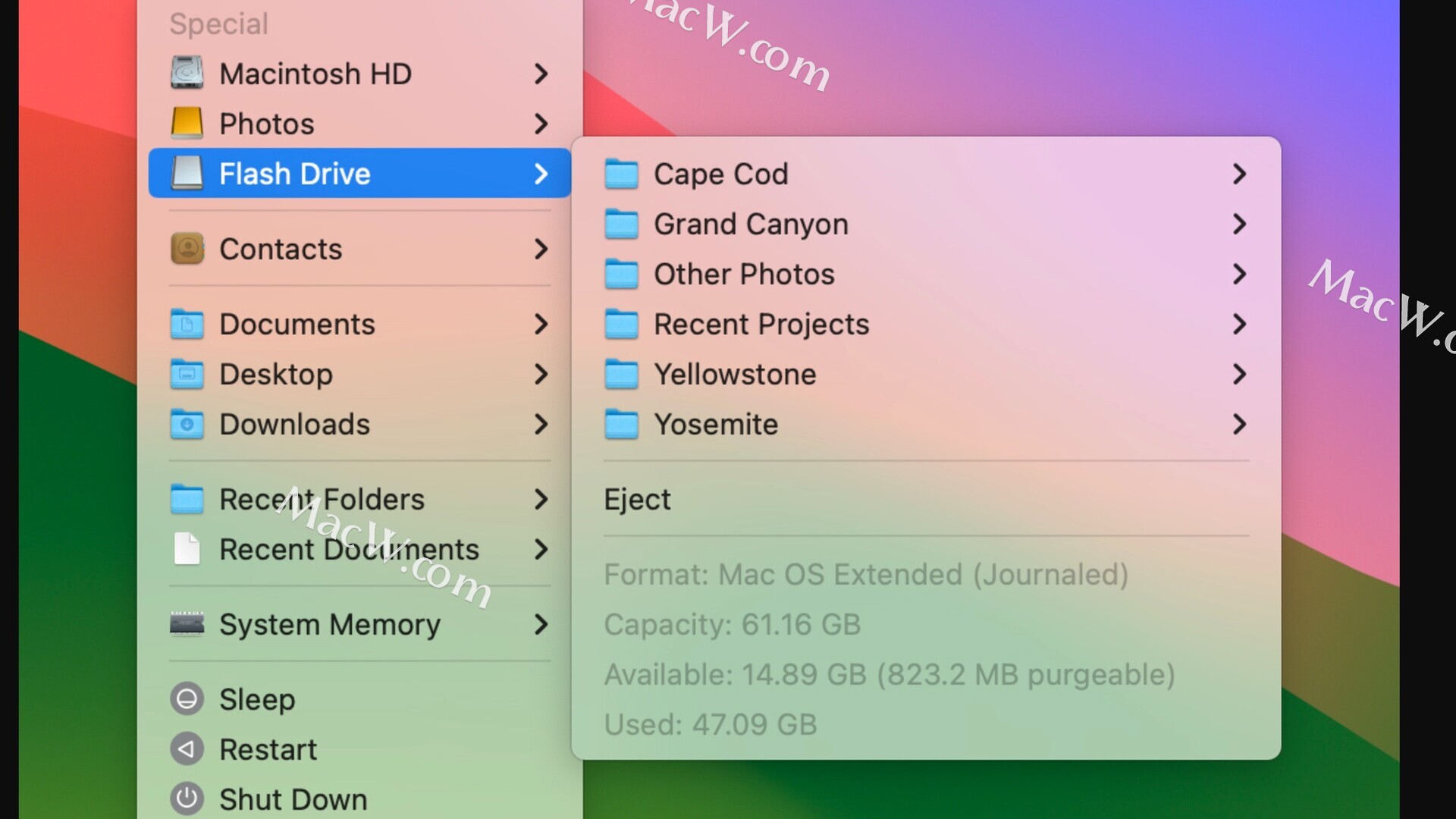The width and height of the screenshot is (1456, 819).
Task: Expand the Recent Folders submenu arrow
Action: click(x=541, y=499)
